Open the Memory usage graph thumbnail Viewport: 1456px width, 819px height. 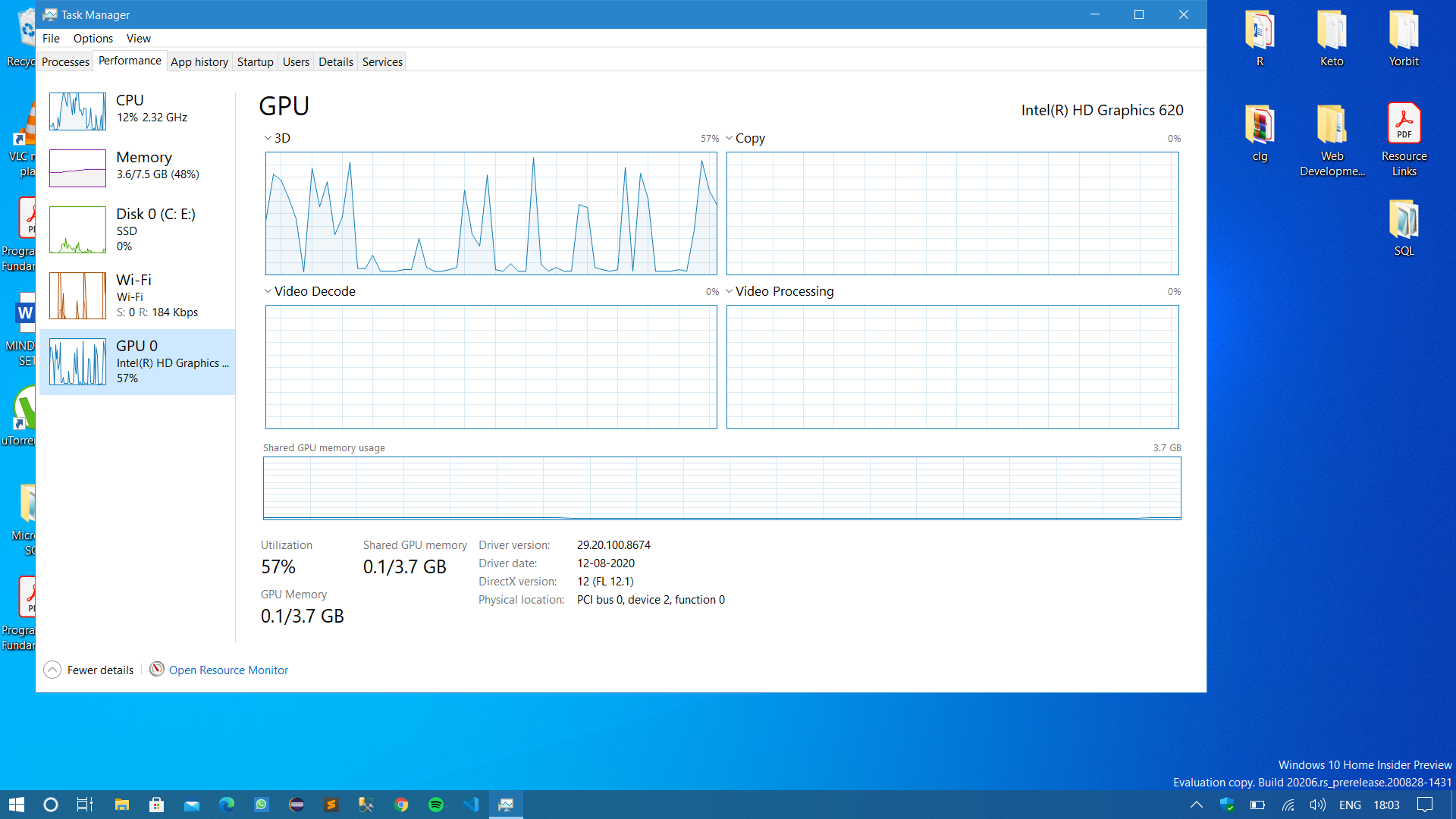pos(77,168)
